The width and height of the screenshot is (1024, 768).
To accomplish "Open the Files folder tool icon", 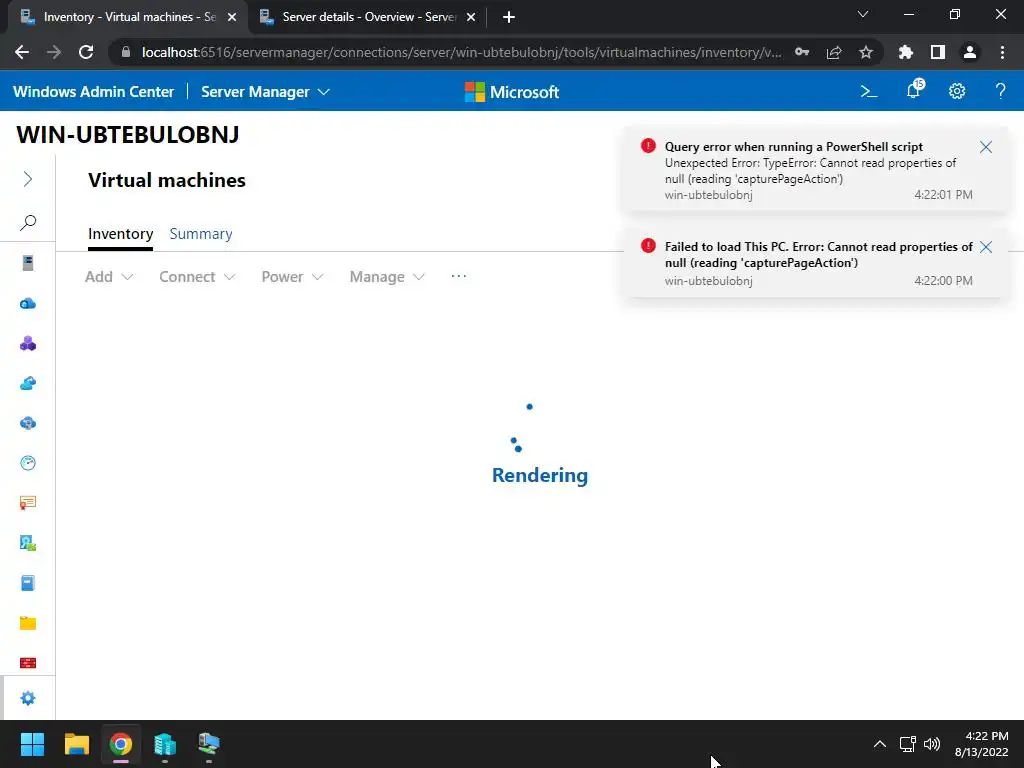I will point(27,623).
